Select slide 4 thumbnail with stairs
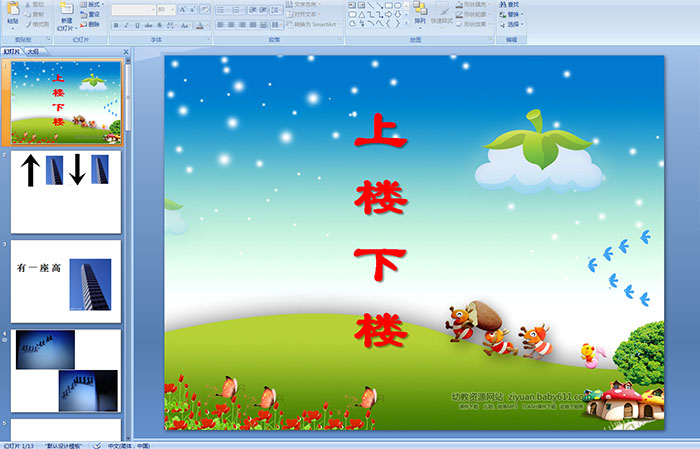 [66, 371]
